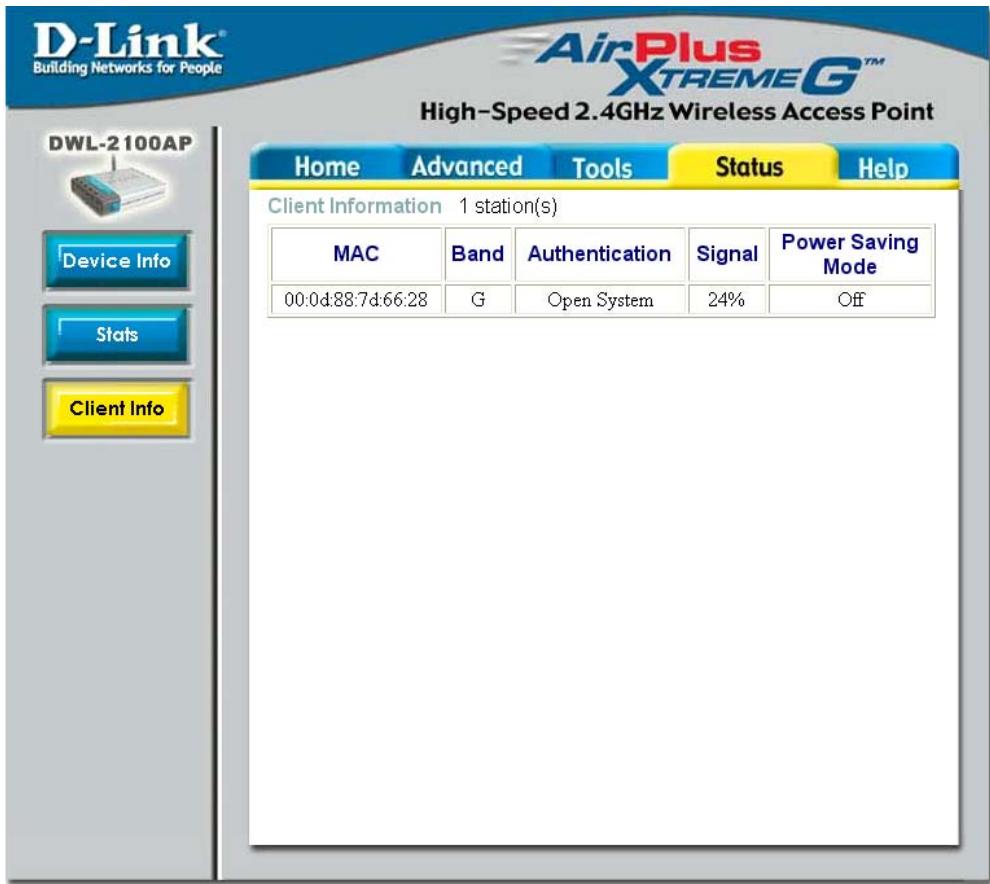This screenshot has width=990, height=884.
Task: Click the MAC column header
Action: [x=356, y=254]
